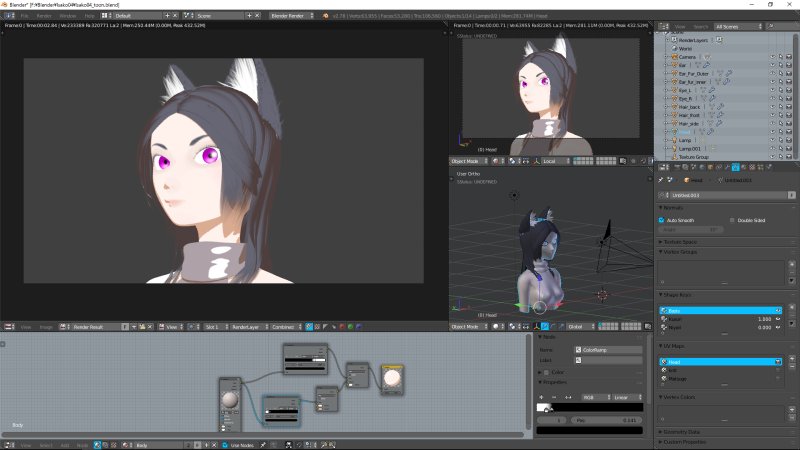Edit the Untitled.003 mesh name field

point(728,195)
